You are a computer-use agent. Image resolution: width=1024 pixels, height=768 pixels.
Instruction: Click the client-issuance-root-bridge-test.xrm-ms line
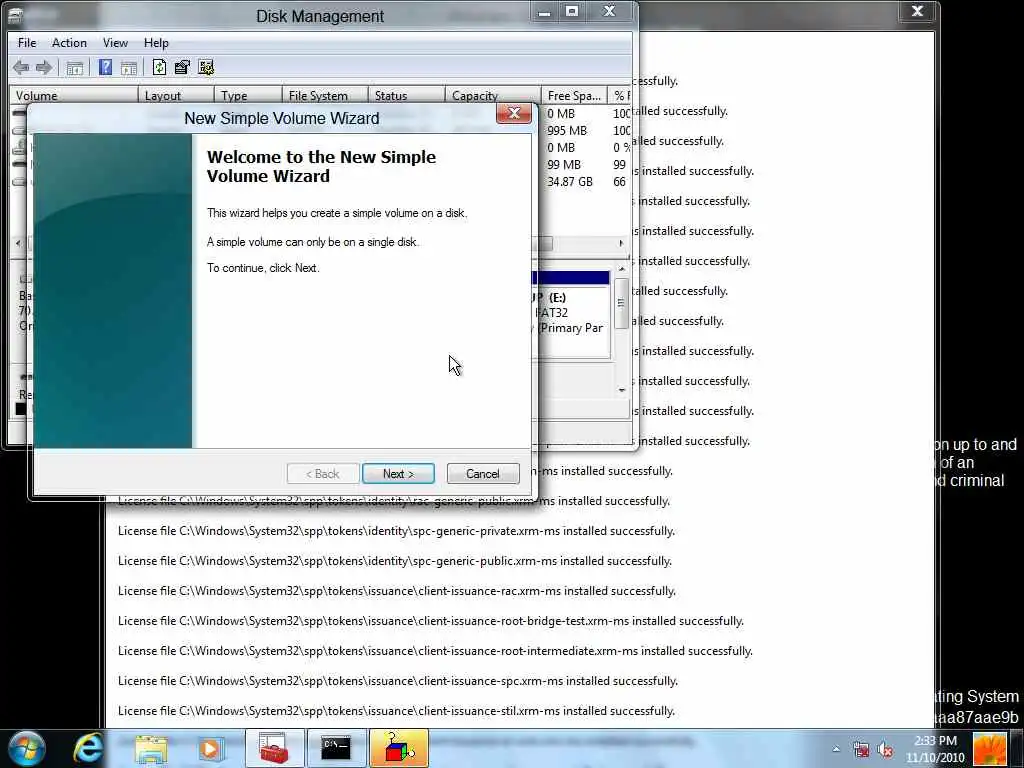point(431,620)
